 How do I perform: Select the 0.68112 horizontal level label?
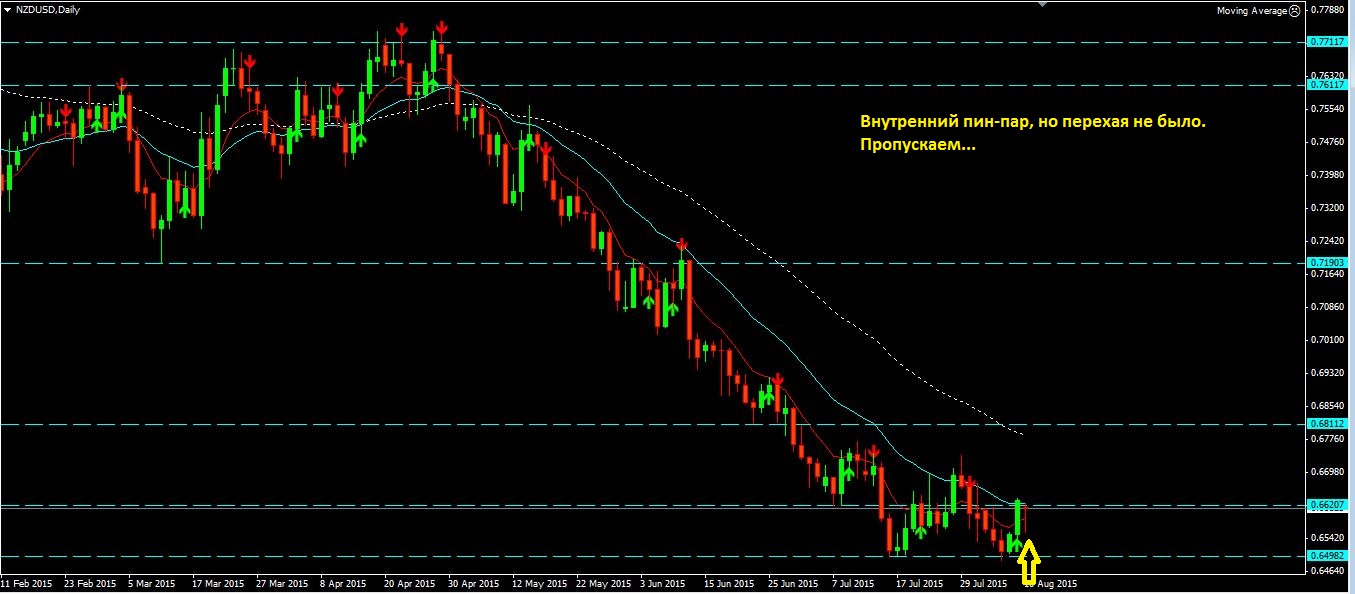click(1326, 424)
